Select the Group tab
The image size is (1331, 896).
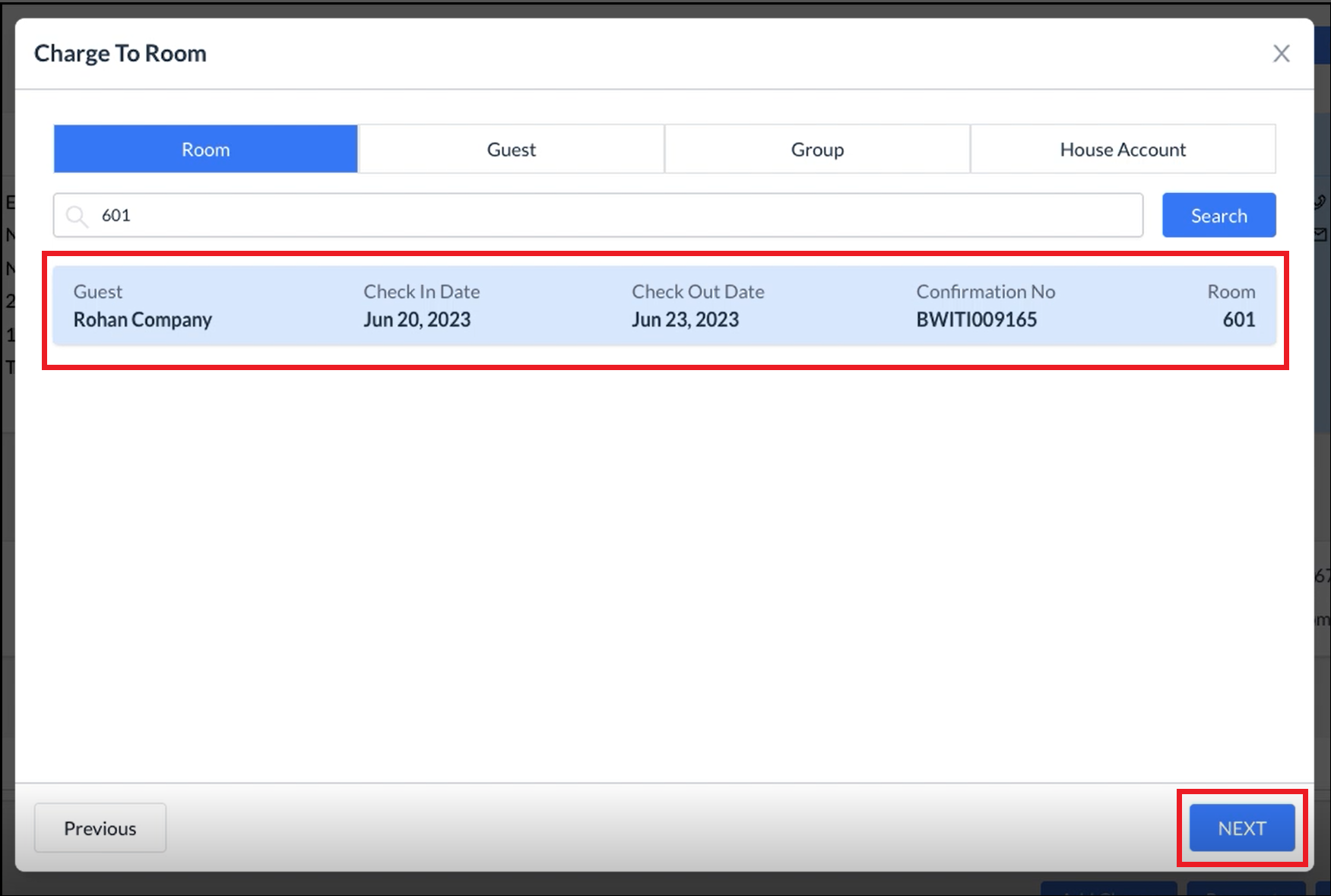coord(817,150)
